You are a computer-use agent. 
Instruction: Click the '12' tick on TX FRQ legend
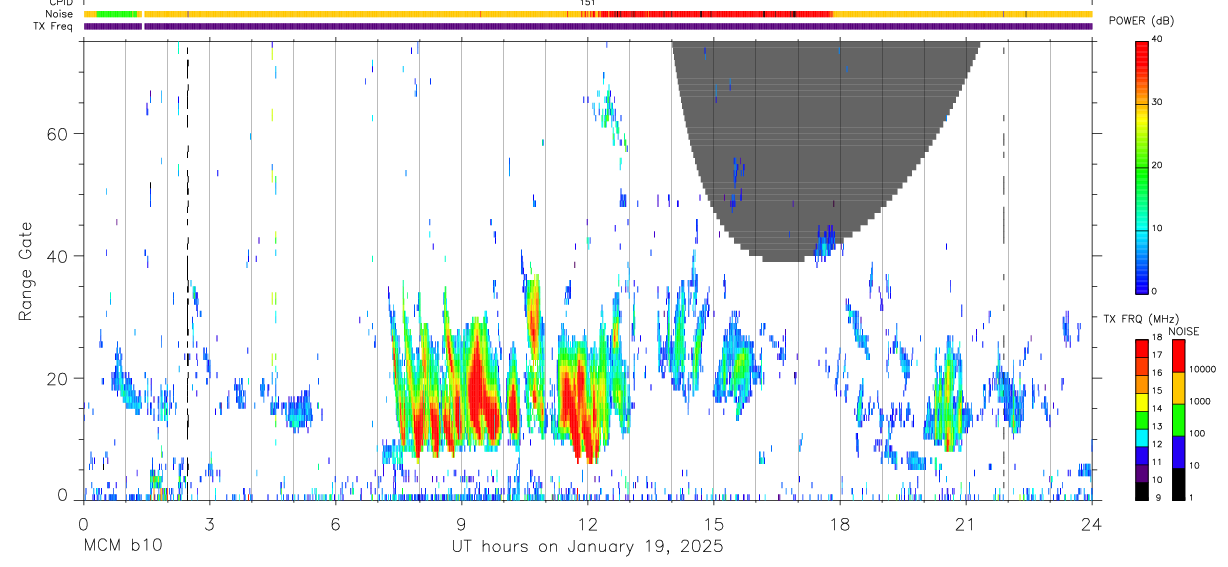tap(1157, 445)
